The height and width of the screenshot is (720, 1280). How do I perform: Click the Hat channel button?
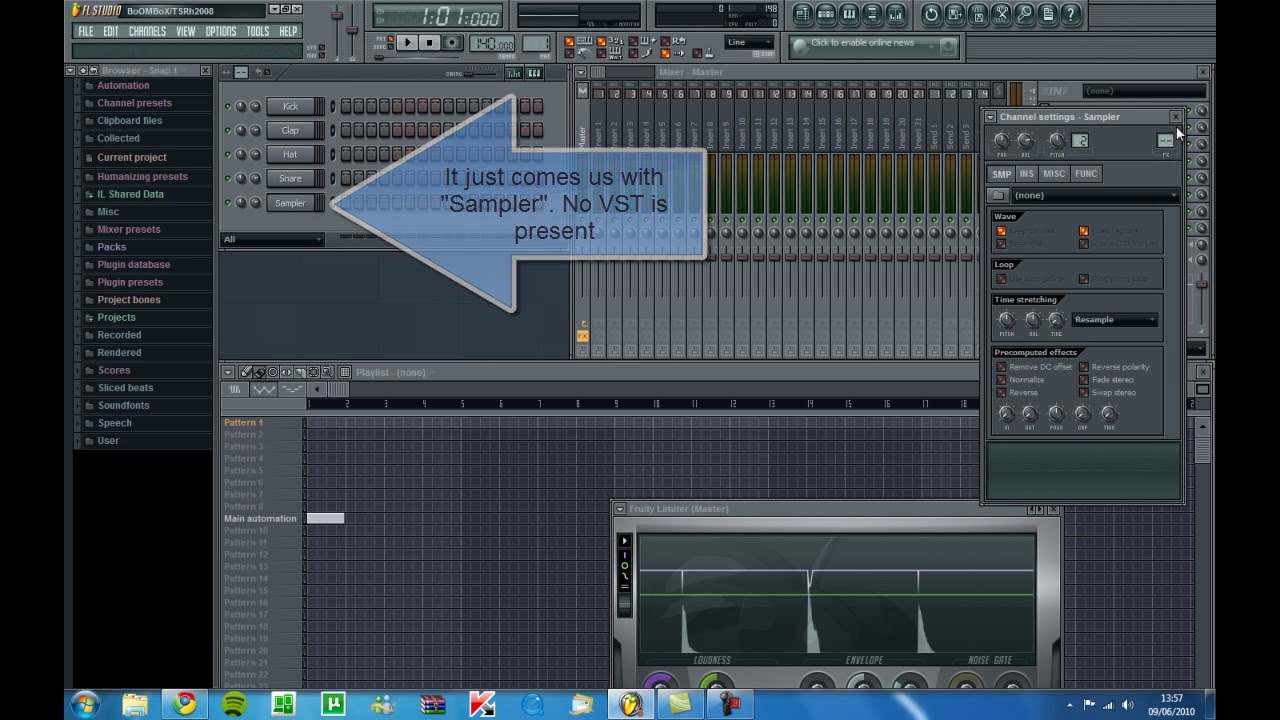(x=290, y=154)
